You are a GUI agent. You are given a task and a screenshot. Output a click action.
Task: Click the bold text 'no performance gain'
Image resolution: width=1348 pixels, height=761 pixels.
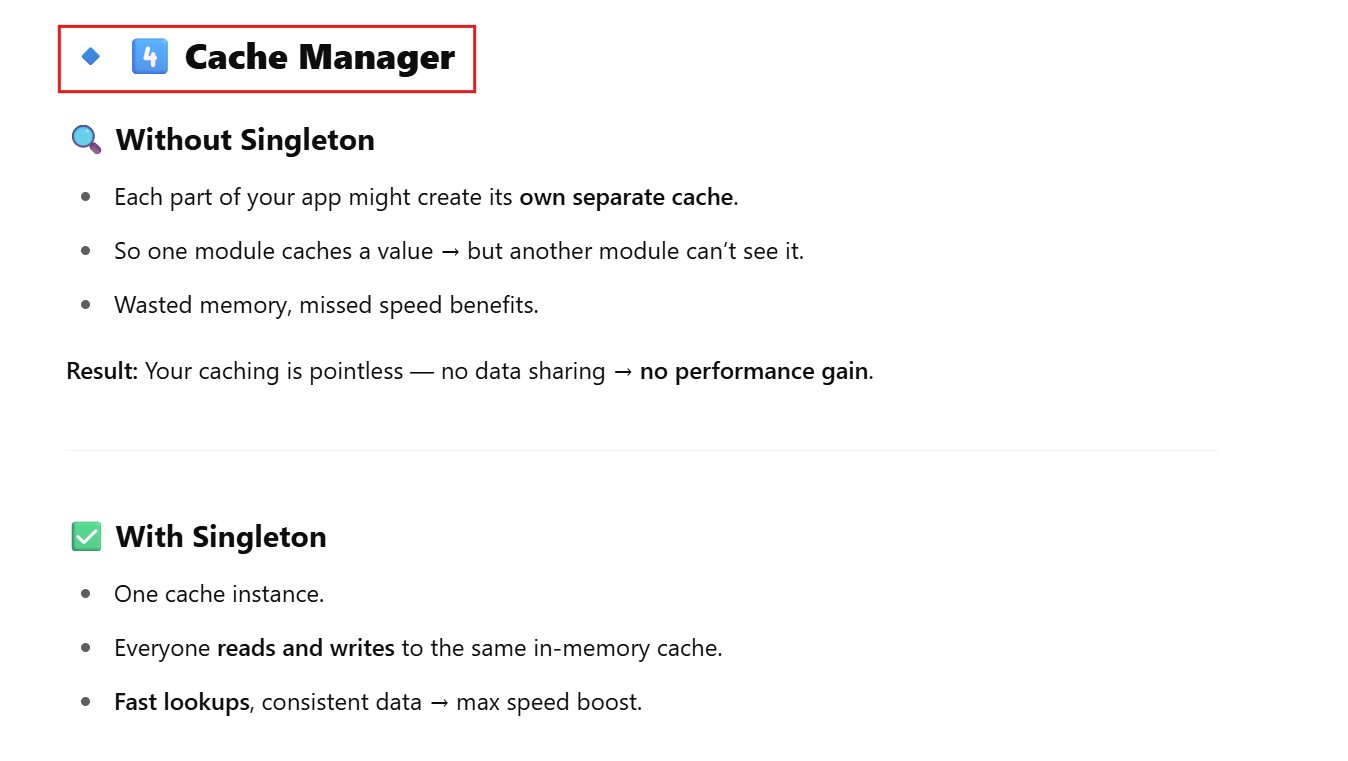tap(754, 371)
